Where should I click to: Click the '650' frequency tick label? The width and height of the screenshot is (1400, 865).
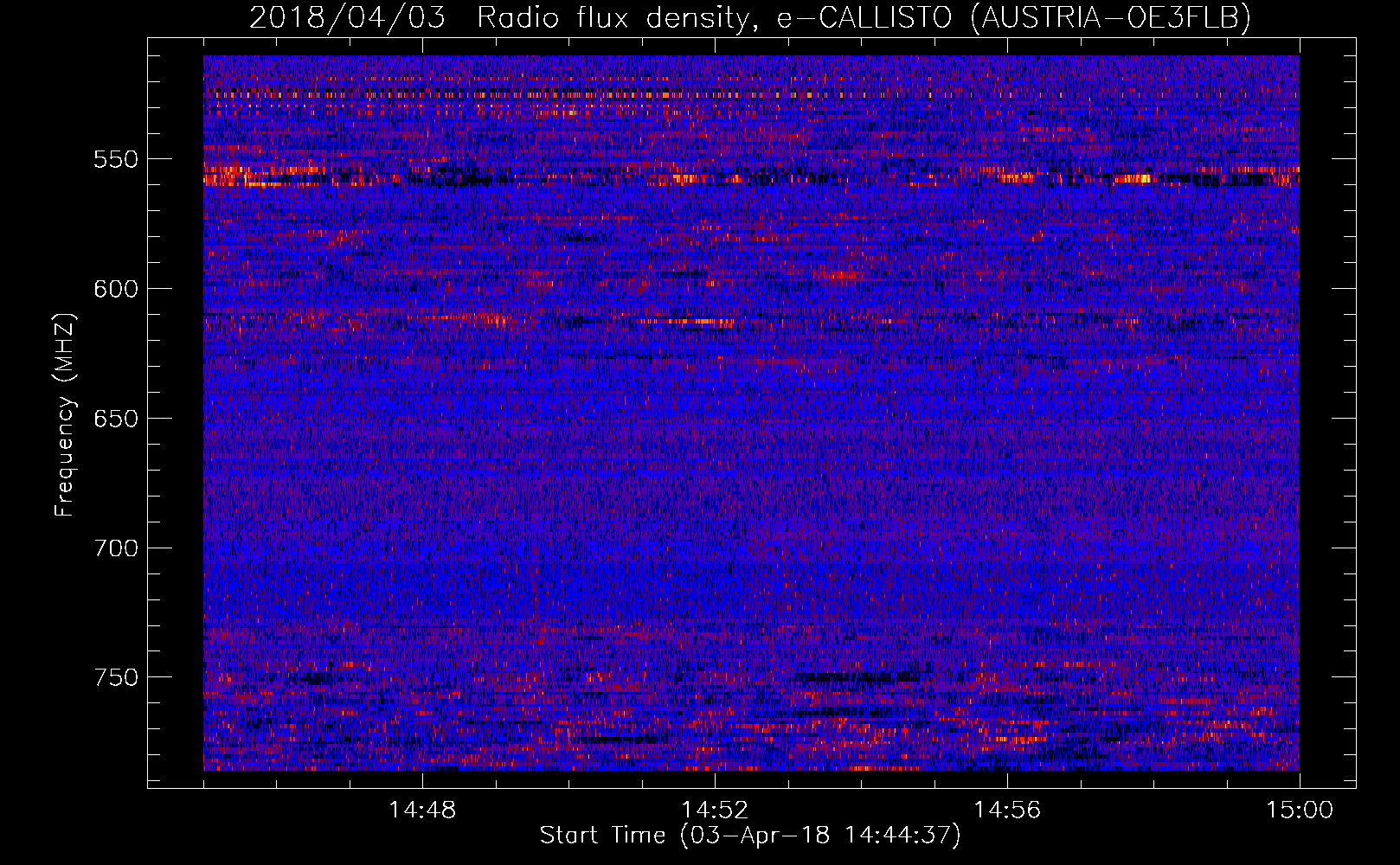(115, 419)
